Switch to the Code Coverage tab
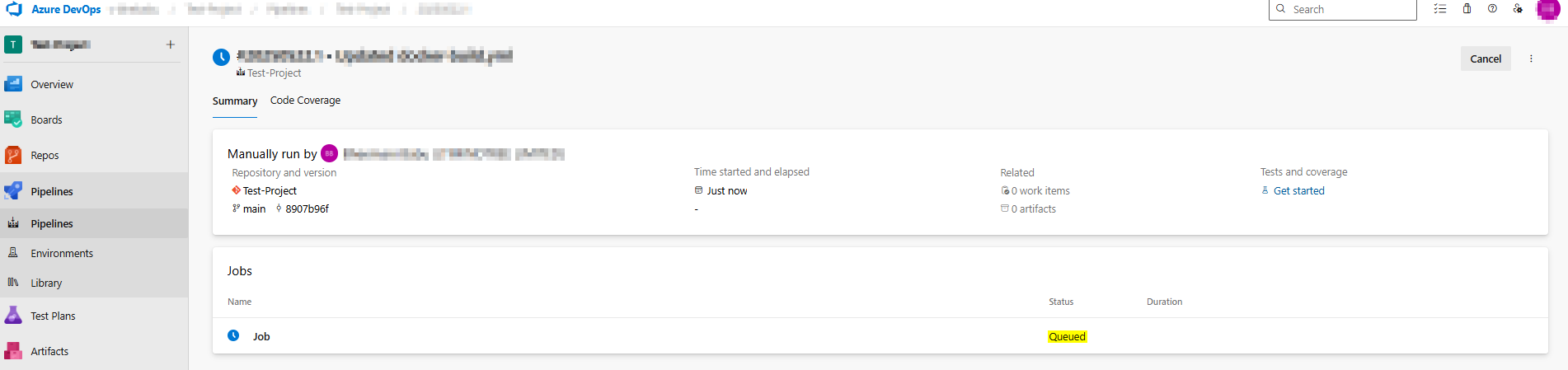This screenshot has height=370, width=1568. (305, 101)
